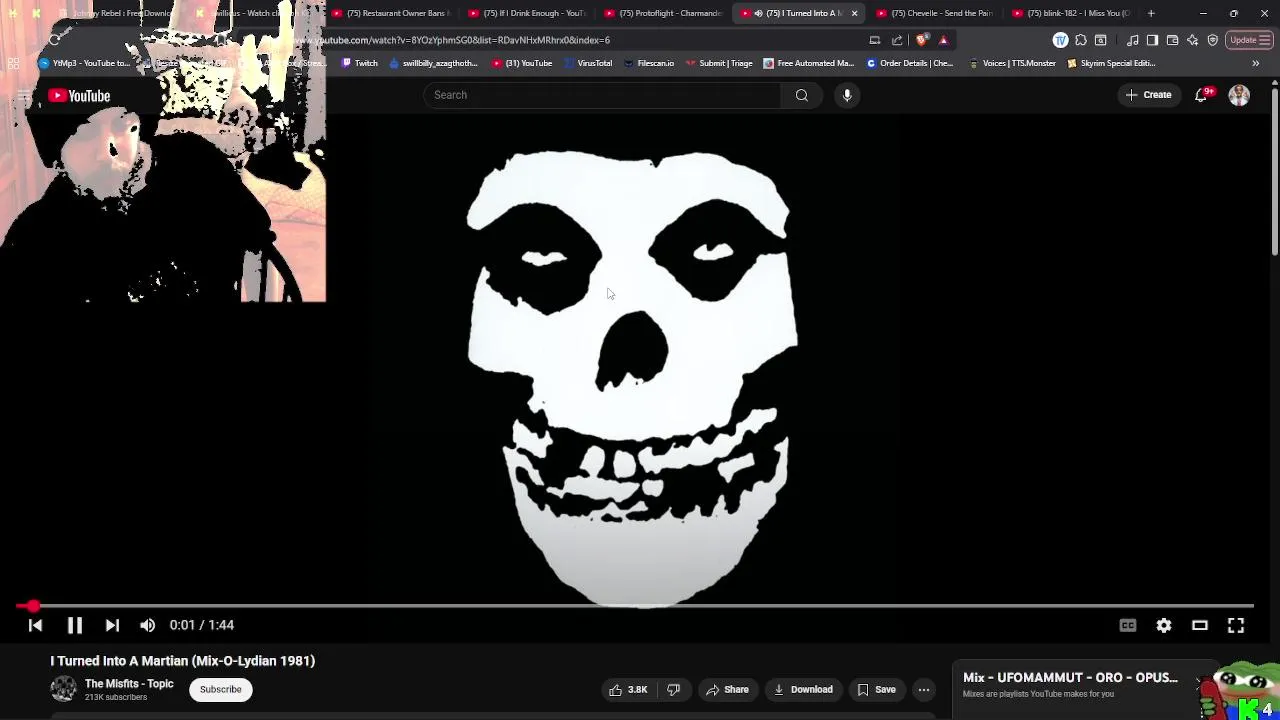The width and height of the screenshot is (1280, 720).
Task: Open the Free Automated Ma... bookmark
Action: pos(808,63)
